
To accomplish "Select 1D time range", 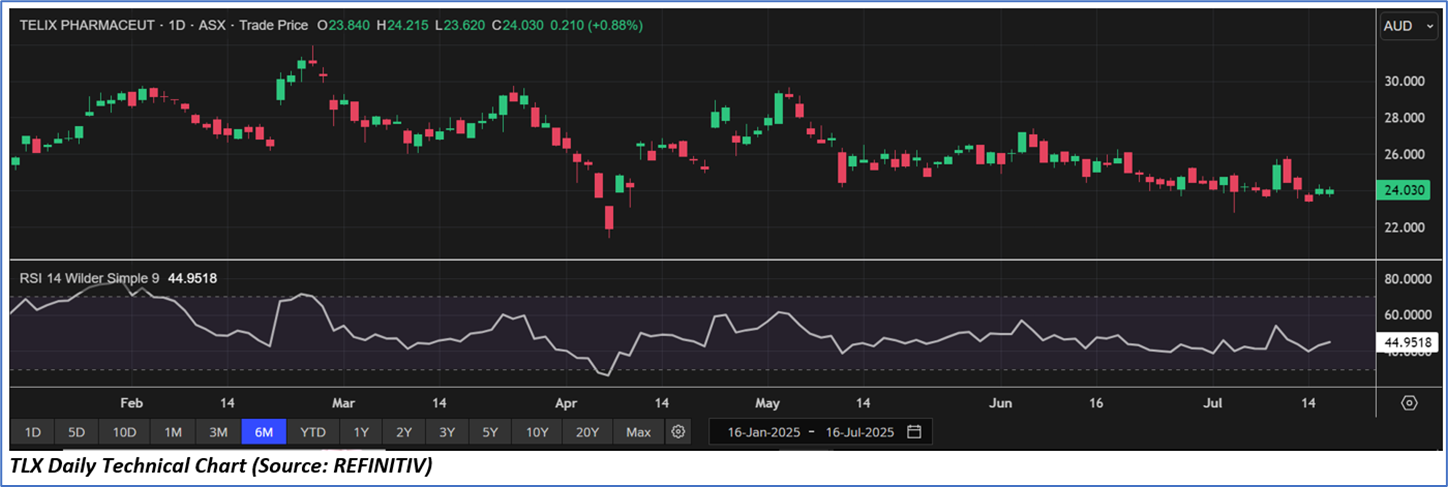I will pos(33,432).
